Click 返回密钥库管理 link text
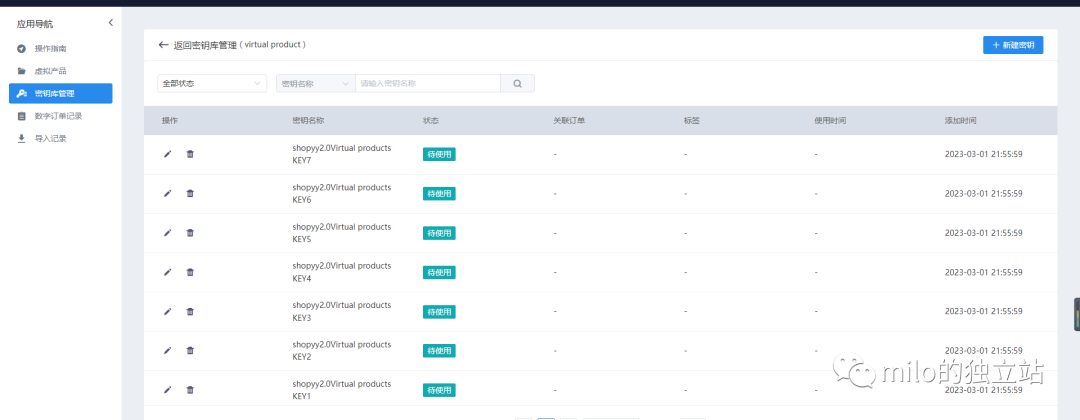Image resolution: width=1080 pixels, height=420 pixels. (205, 45)
